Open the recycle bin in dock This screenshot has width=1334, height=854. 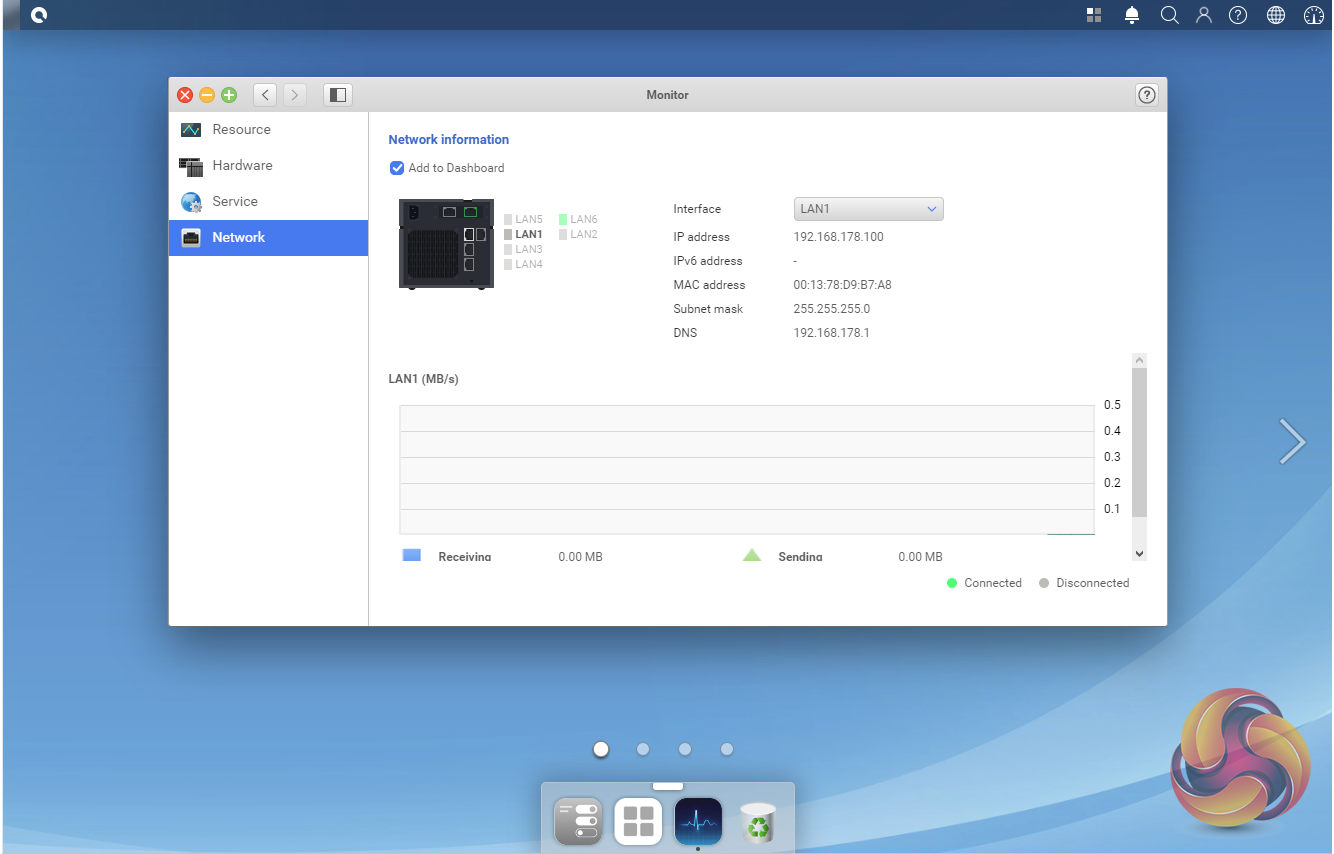point(759,822)
